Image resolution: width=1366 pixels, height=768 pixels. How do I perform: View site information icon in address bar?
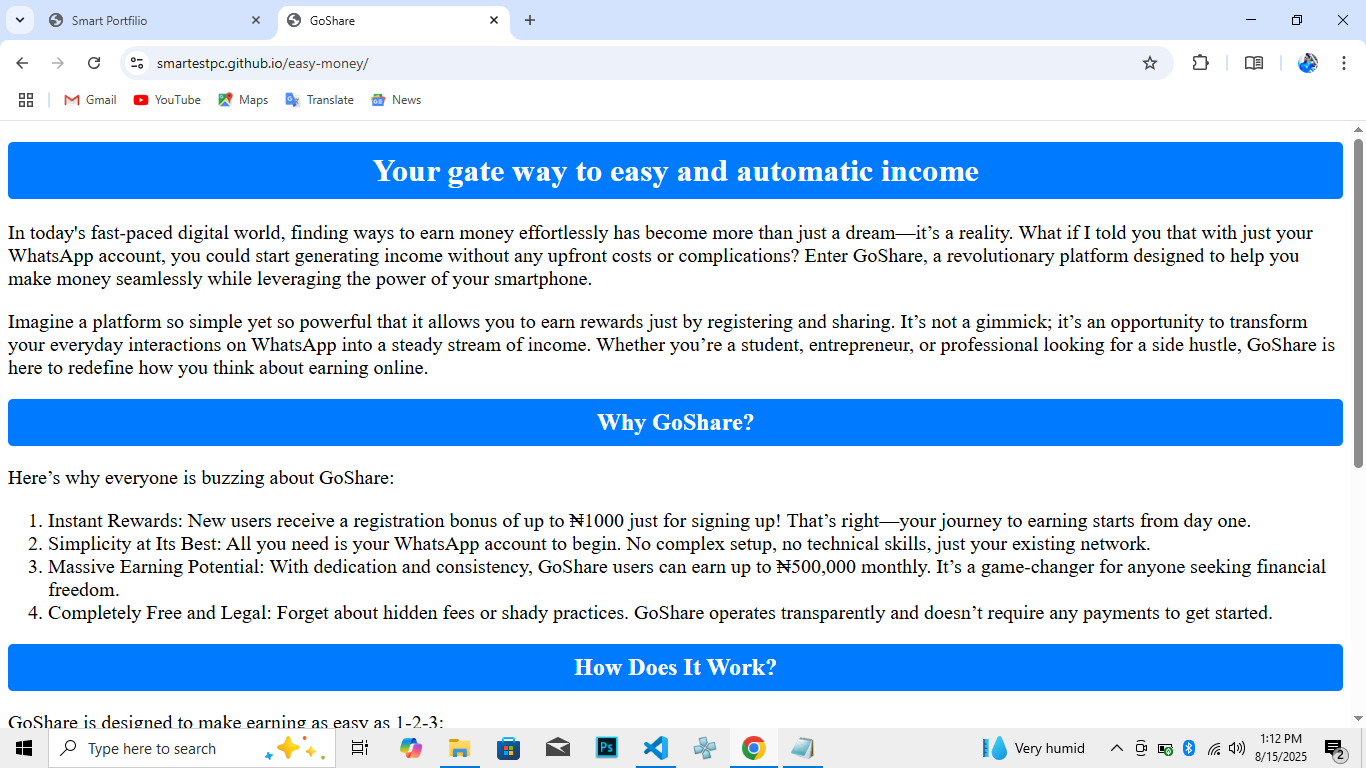(137, 63)
